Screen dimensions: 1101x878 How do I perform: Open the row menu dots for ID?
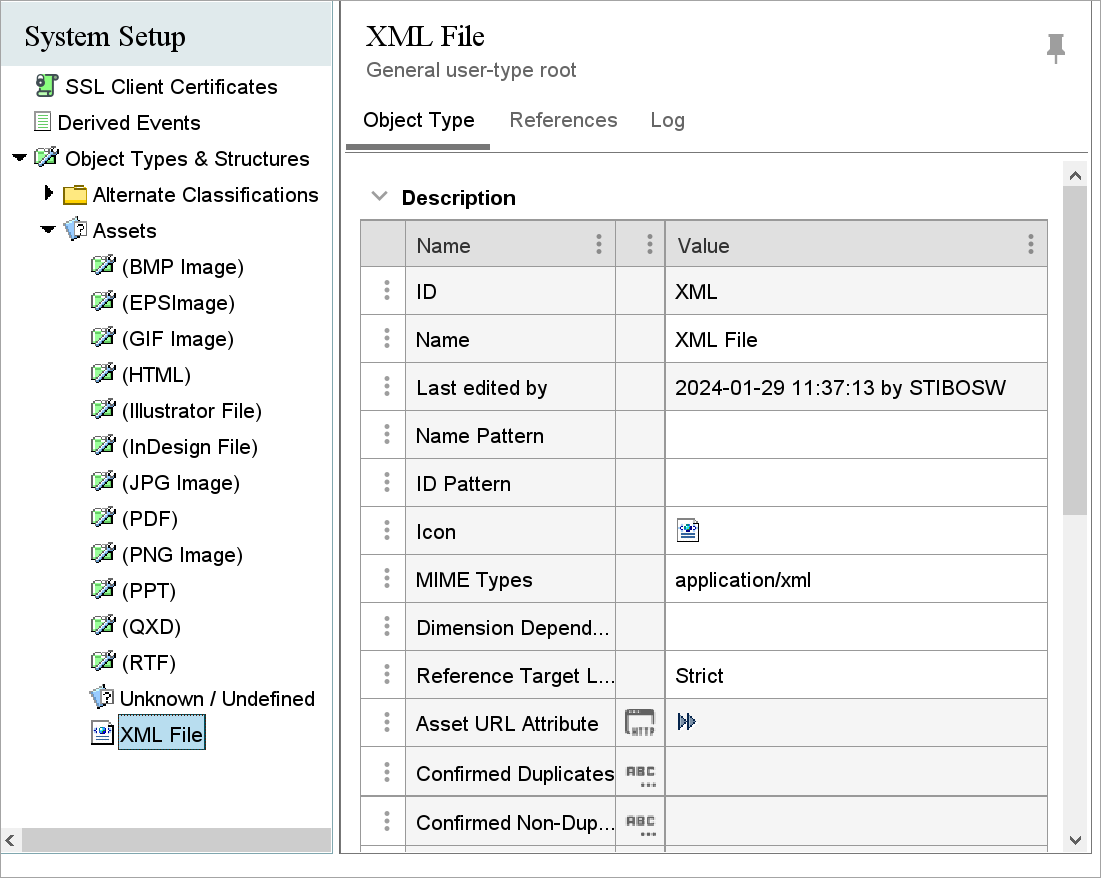click(387, 291)
